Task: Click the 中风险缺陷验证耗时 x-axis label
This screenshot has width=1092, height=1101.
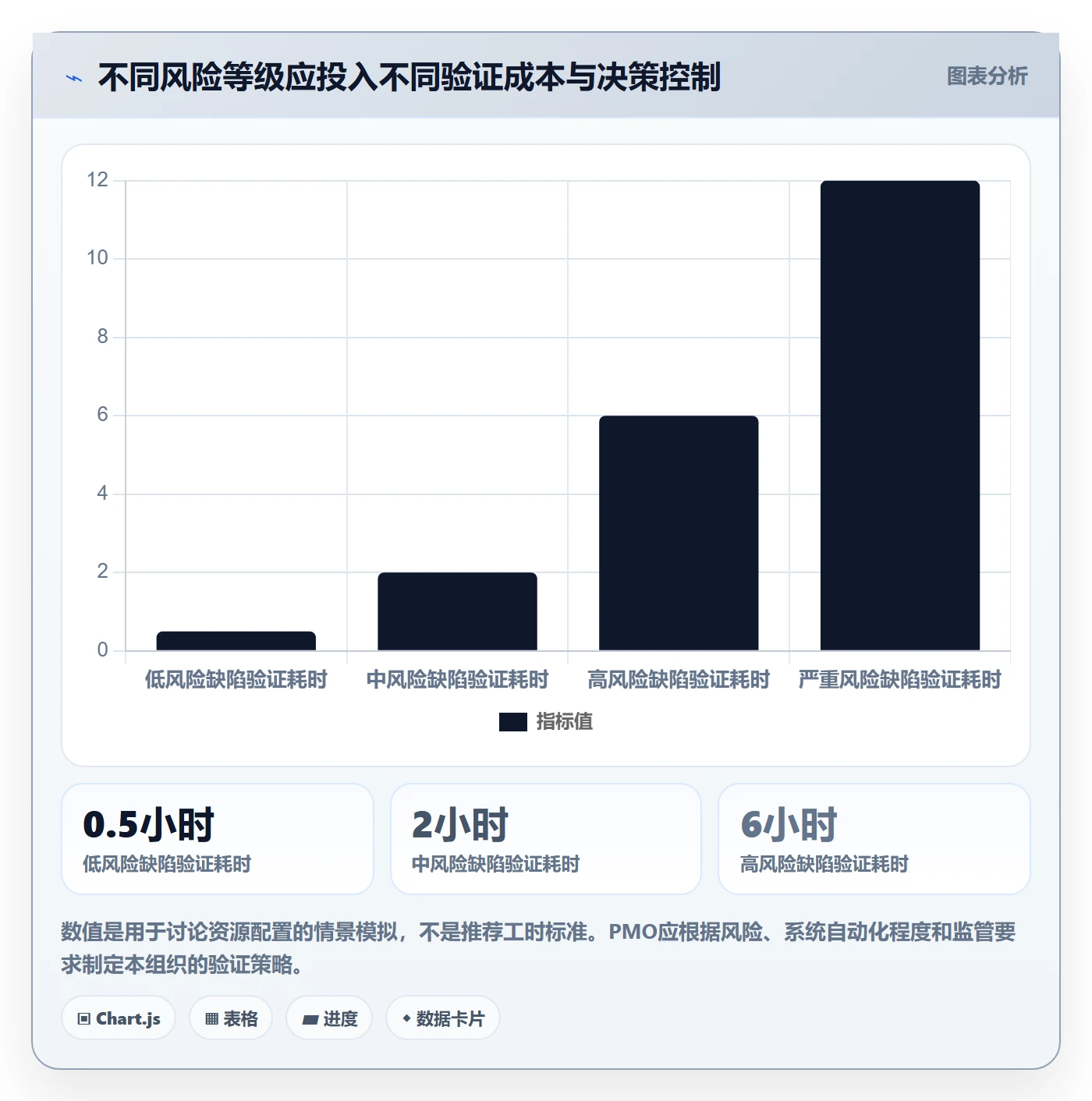Action: [x=458, y=680]
